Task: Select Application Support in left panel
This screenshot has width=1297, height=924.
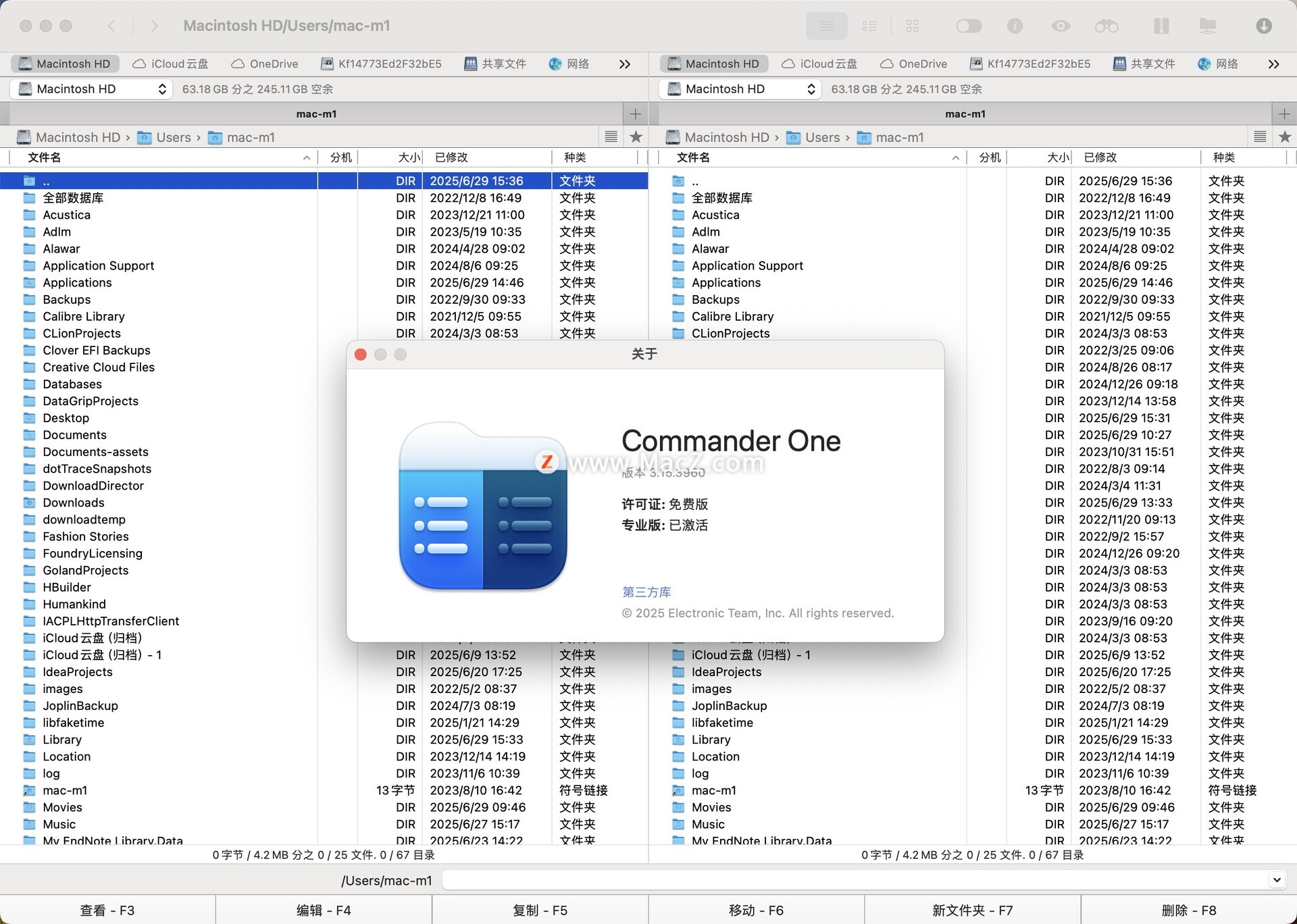Action: (98, 265)
